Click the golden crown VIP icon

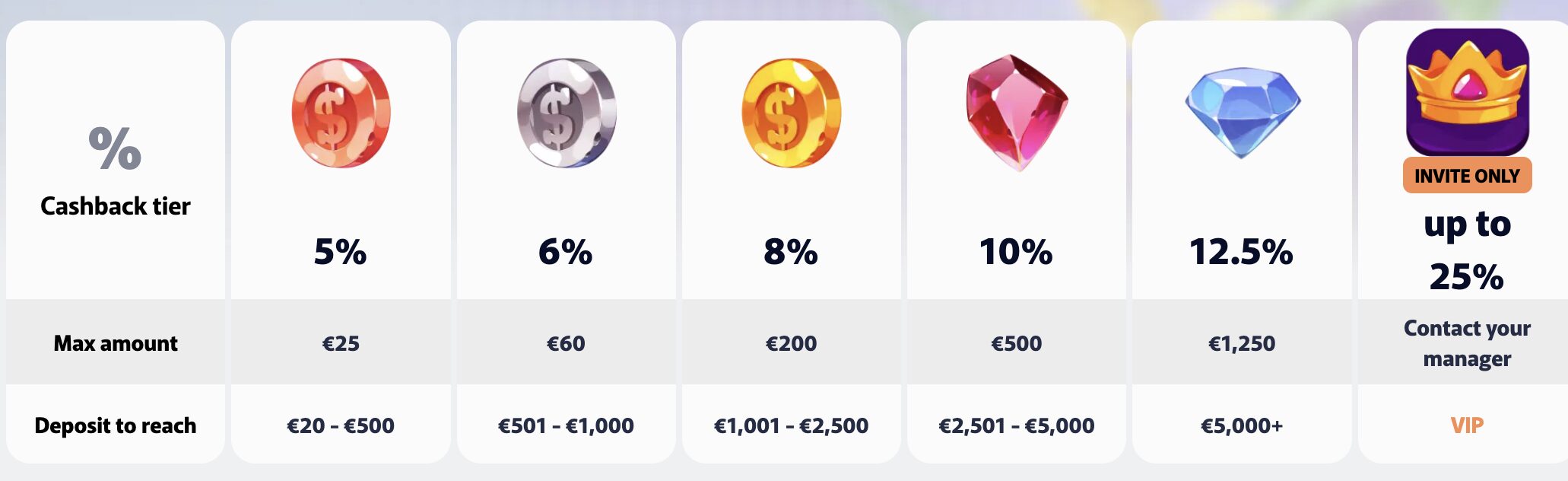(x=1467, y=92)
